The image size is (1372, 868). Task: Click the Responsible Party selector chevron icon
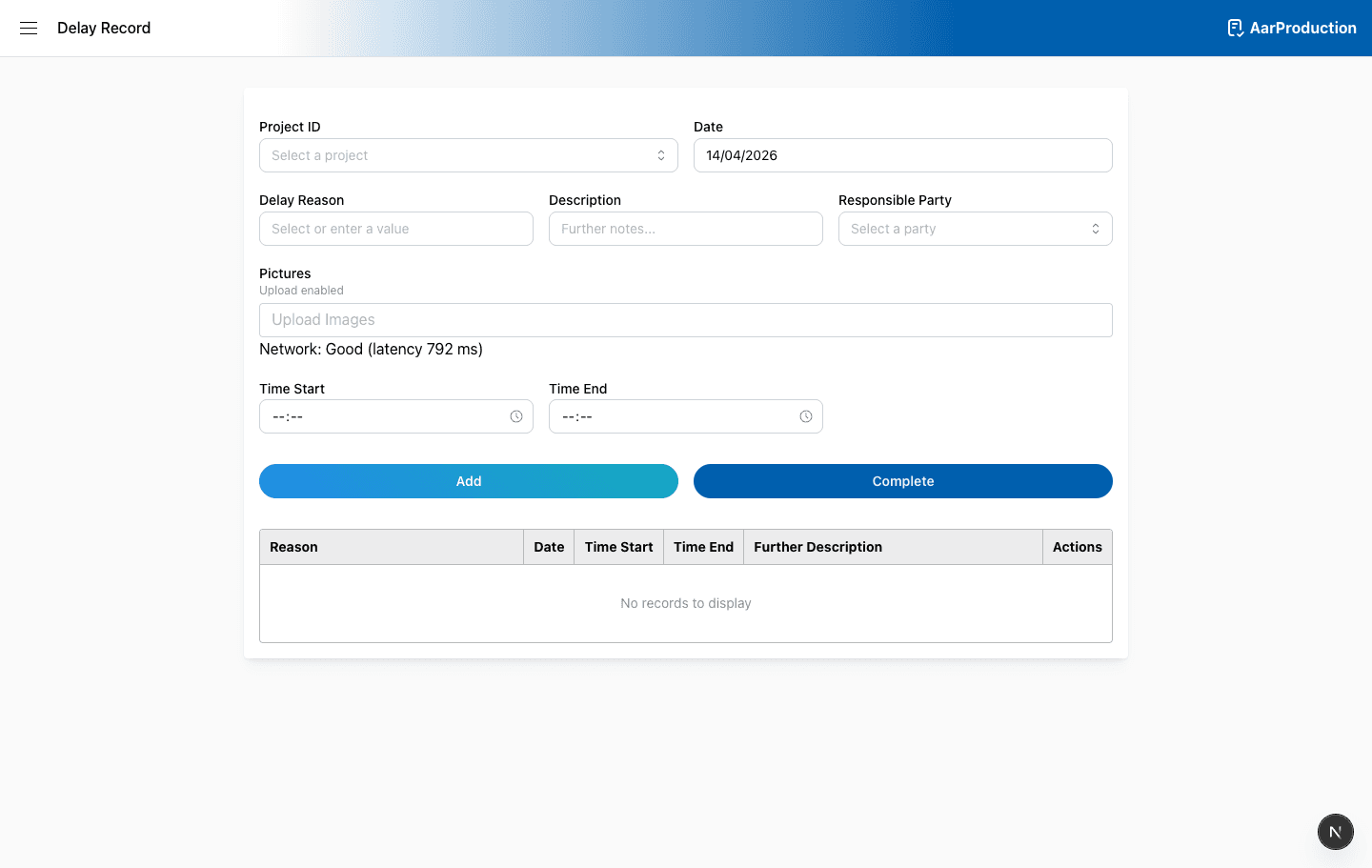click(x=1096, y=229)
